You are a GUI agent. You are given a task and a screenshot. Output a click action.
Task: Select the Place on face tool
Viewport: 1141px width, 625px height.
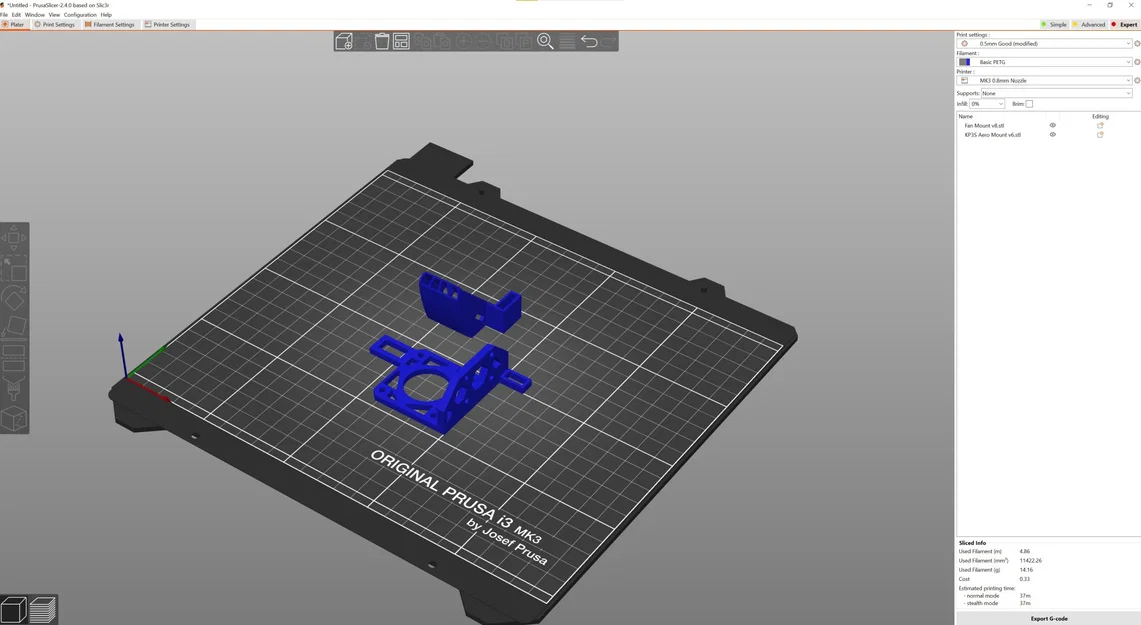coord(14,327)
